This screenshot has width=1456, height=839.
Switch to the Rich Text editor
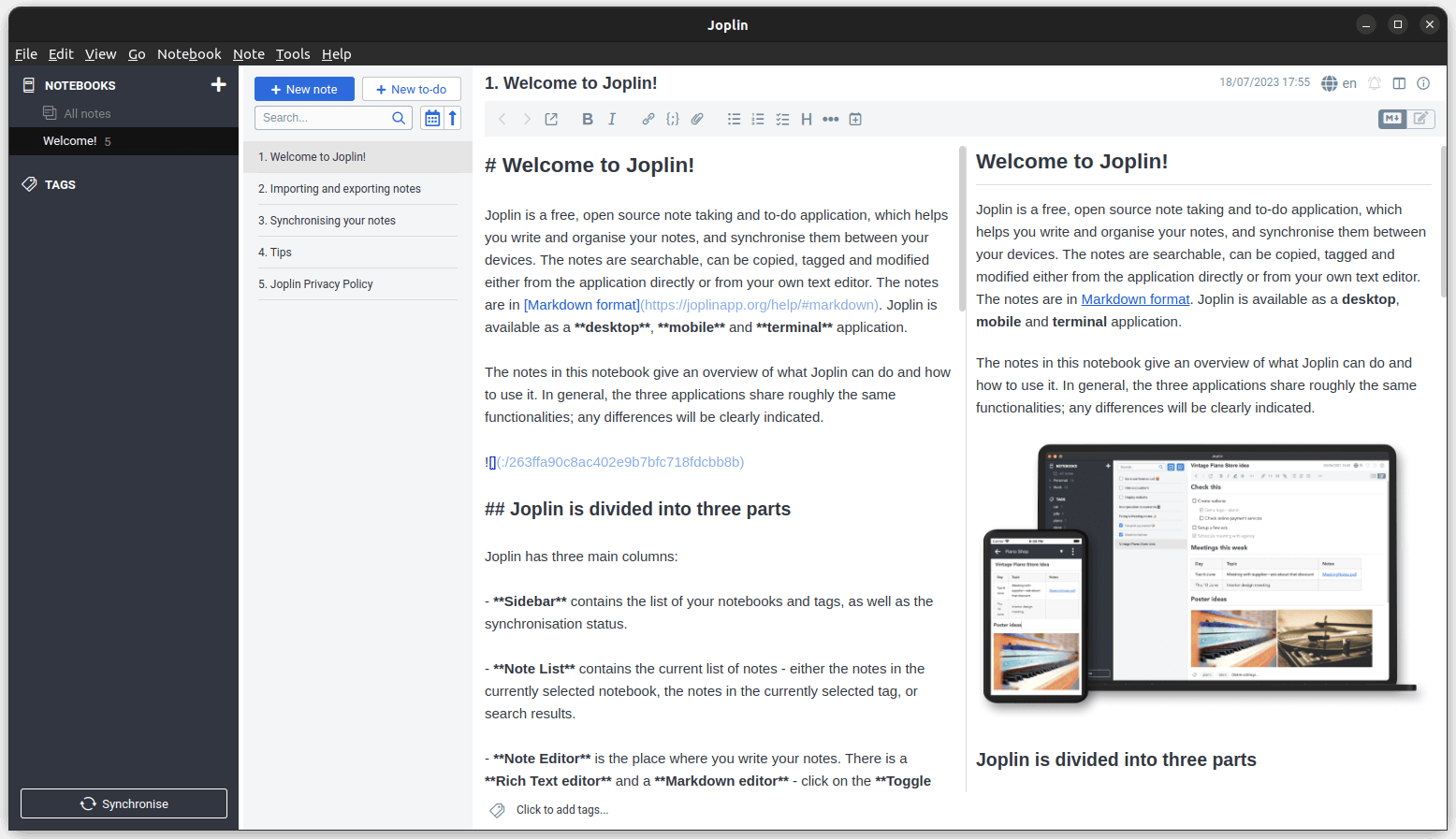(1421, 119)
